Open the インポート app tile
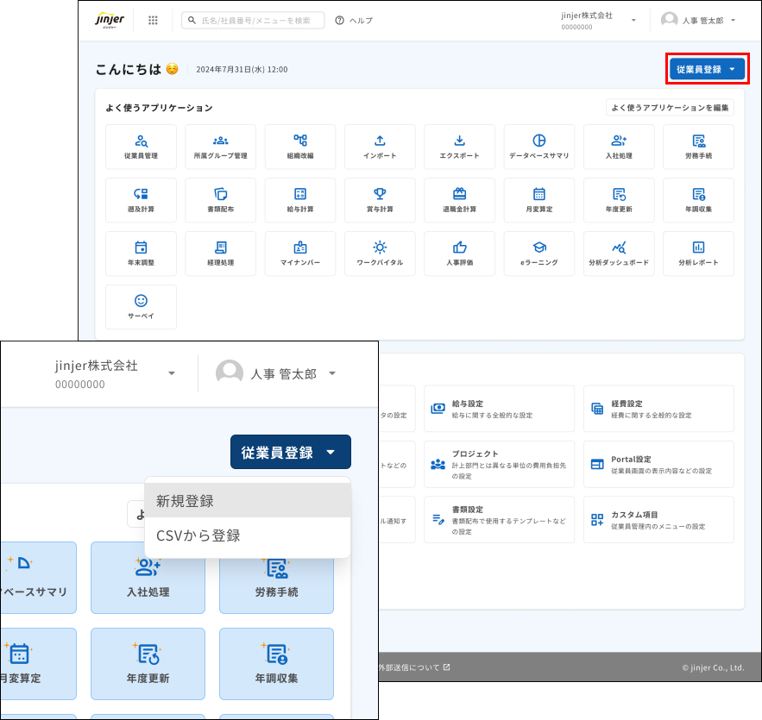Viewport: 762px width, 720px height. coord(380,147)
